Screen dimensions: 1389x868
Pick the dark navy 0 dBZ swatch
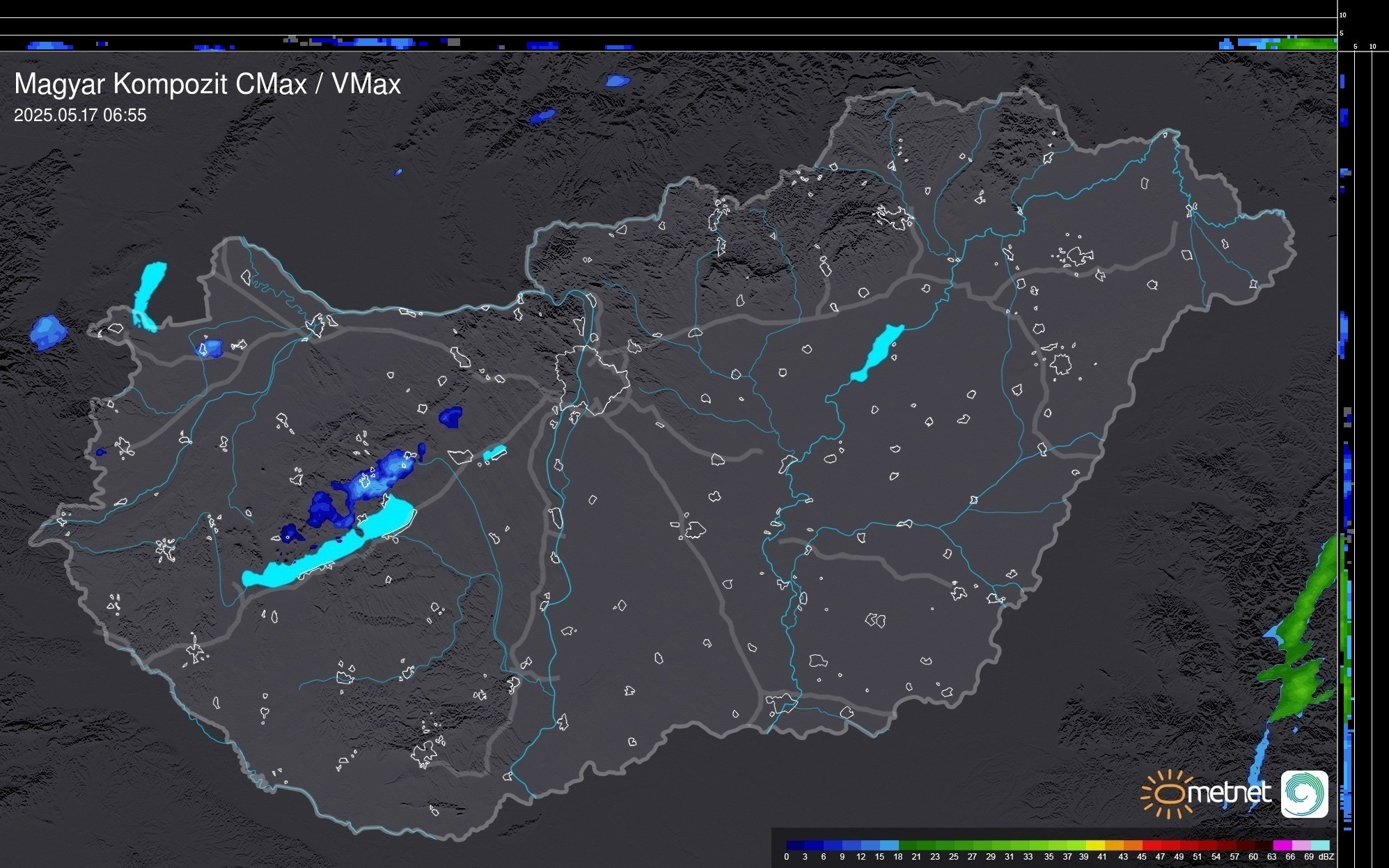(796, 845)
